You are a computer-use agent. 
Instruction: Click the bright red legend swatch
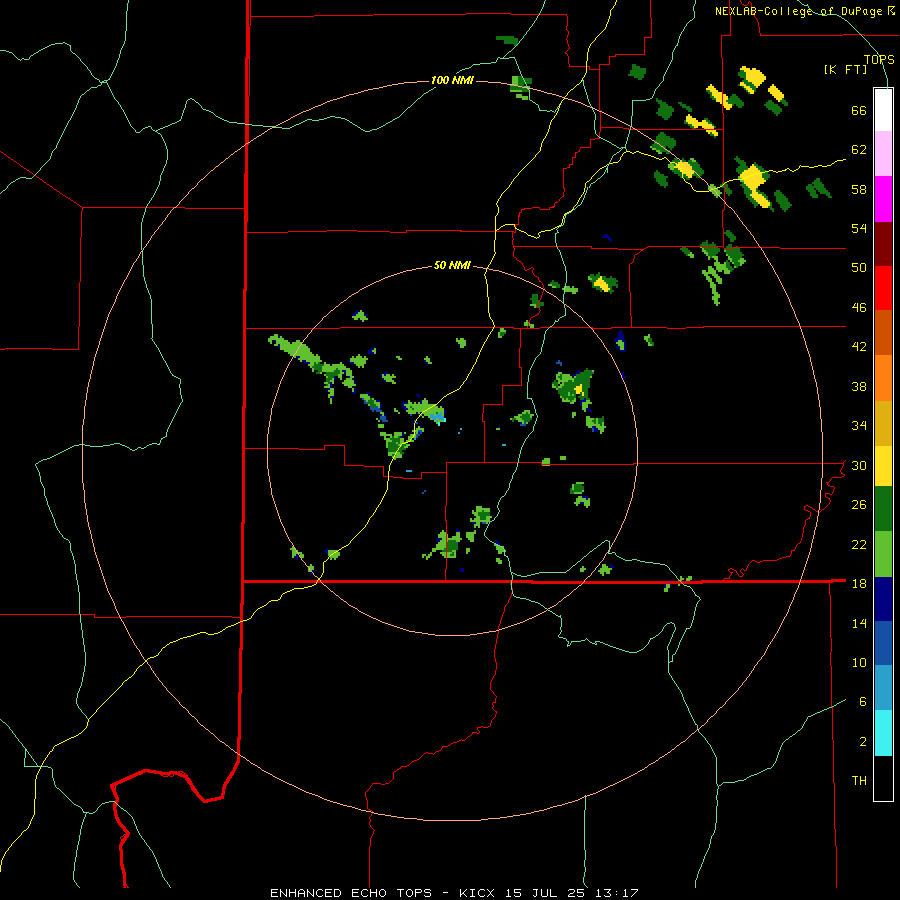coord(883,288)
